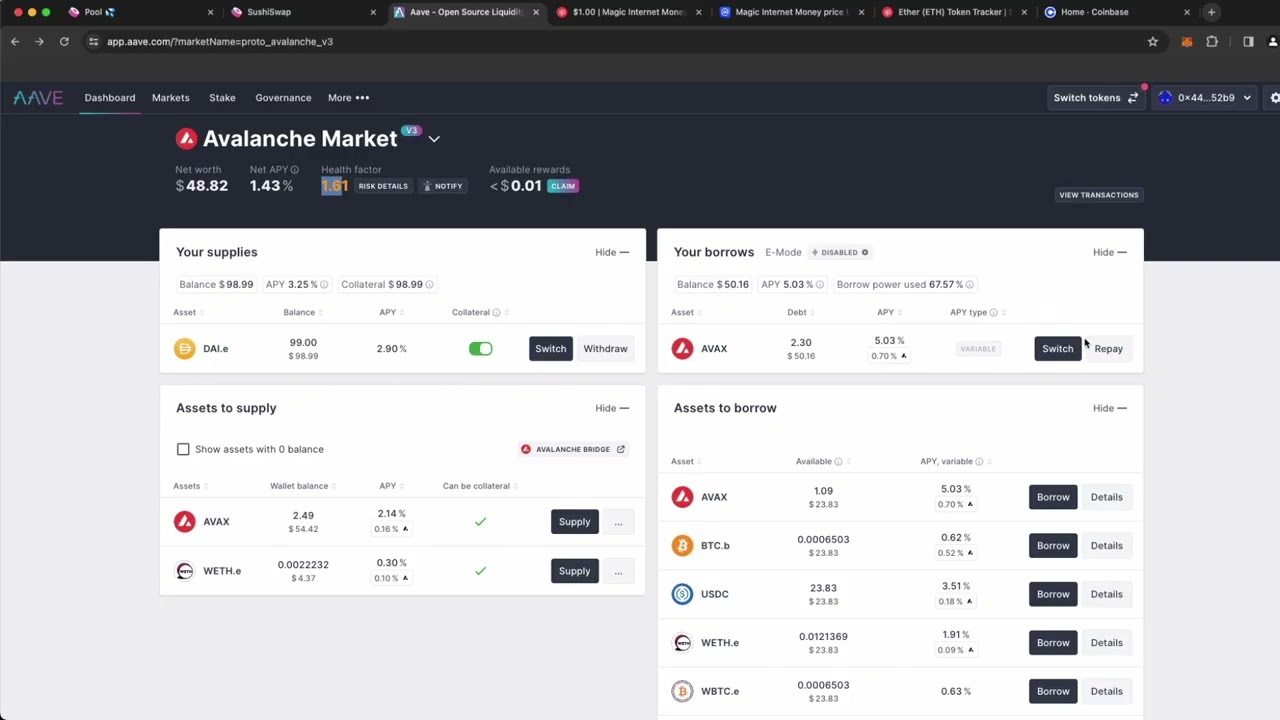Check Show assets with 0 balance
This screenshot has width=1280, height=720.
tap(183, 450)
